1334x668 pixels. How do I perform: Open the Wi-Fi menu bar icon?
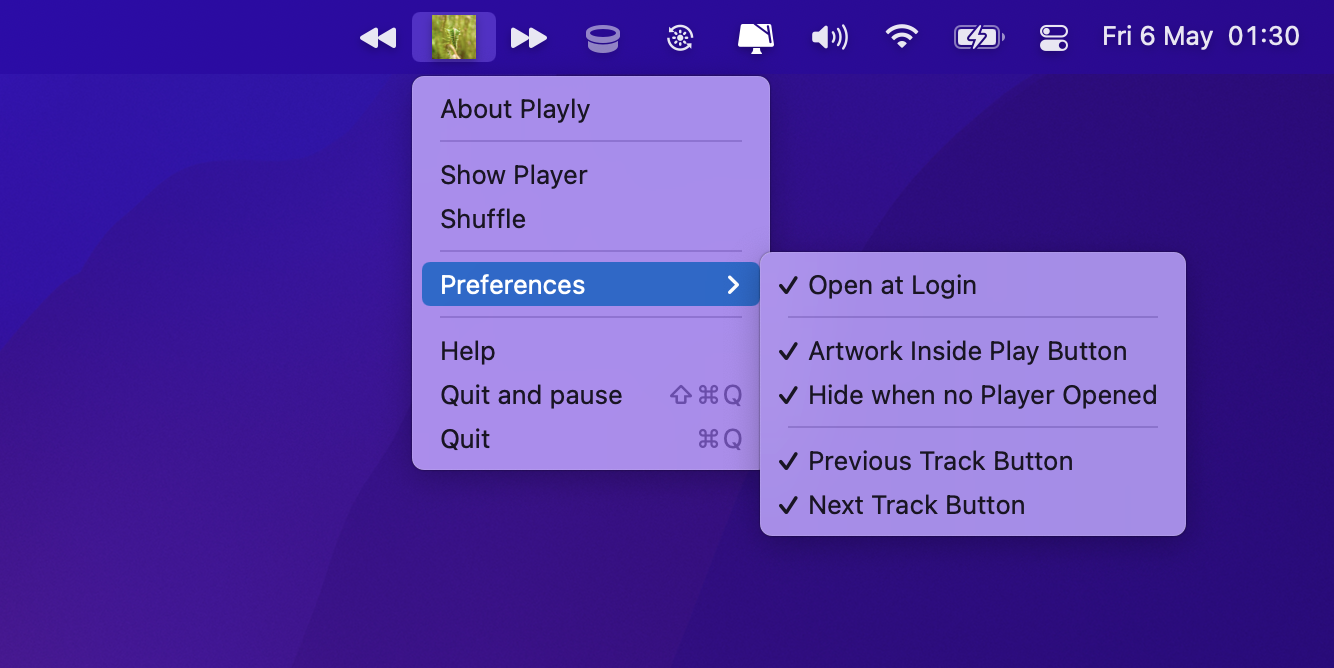[902, 37]
